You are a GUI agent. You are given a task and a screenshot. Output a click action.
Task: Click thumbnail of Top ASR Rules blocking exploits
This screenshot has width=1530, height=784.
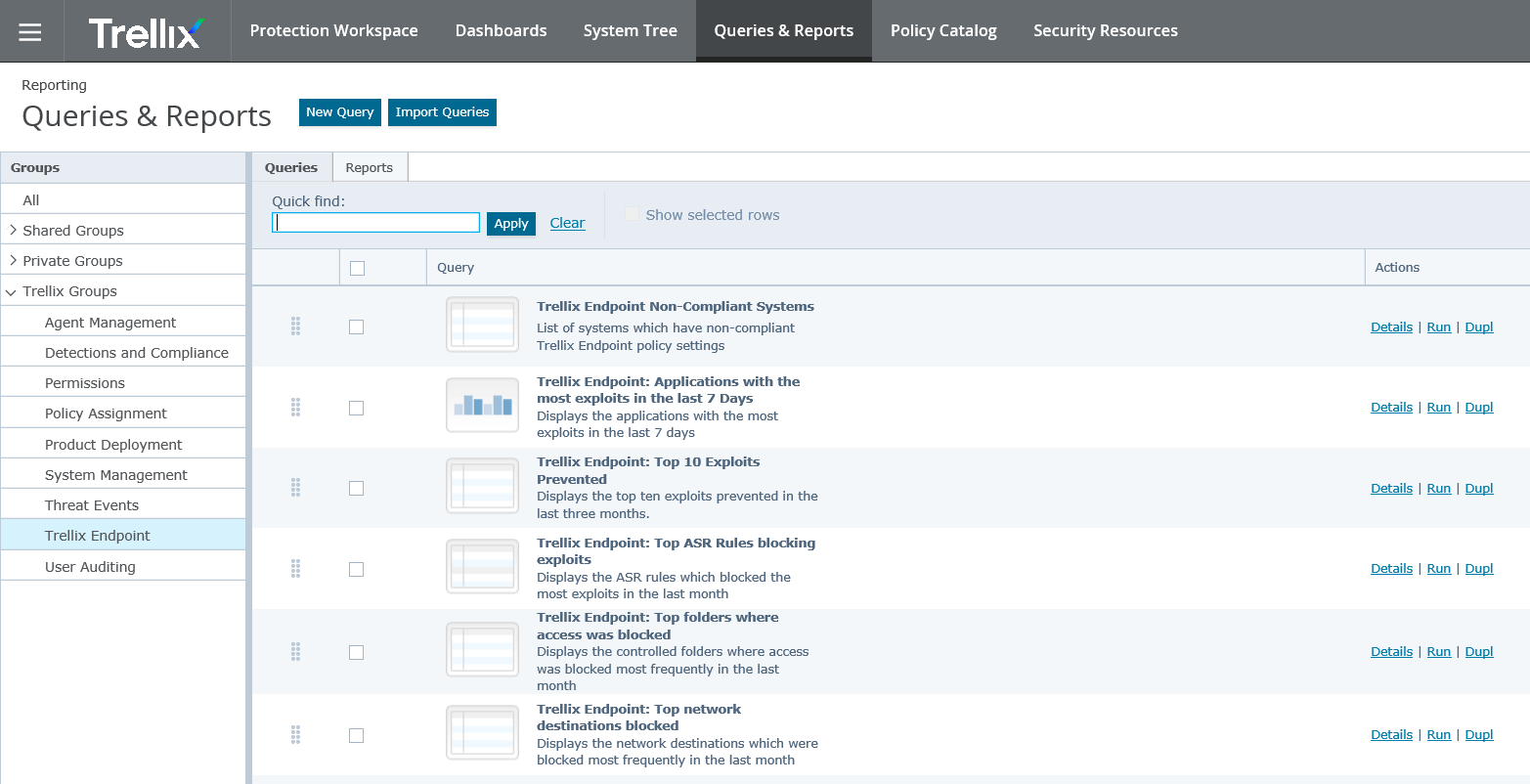point(483,566)
